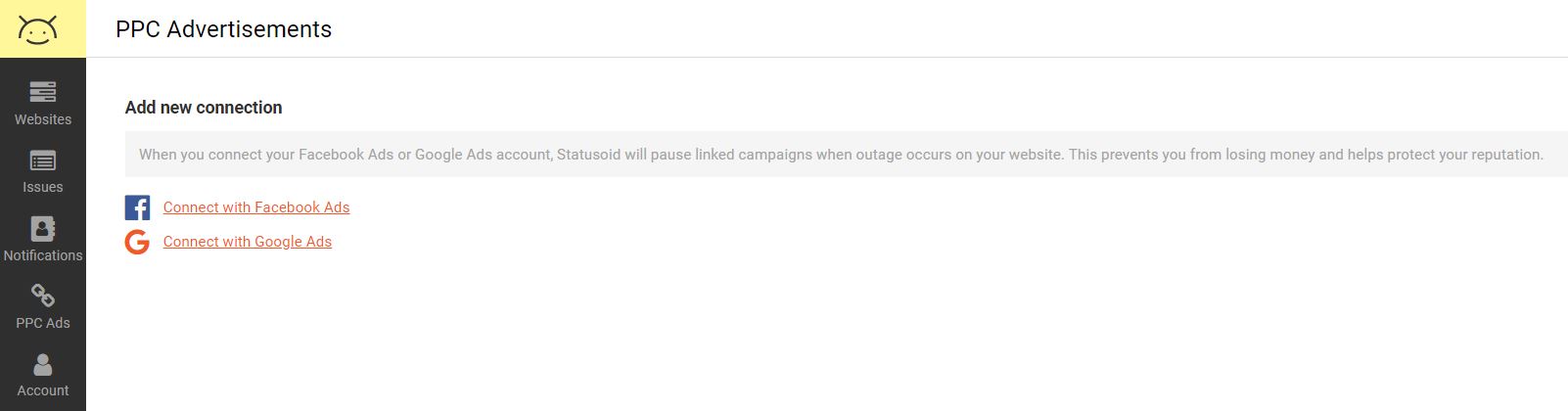Follow the Connect with Facebook Ads link
The height and width of the screenshot is (411, 1568).
coord(256,207)
